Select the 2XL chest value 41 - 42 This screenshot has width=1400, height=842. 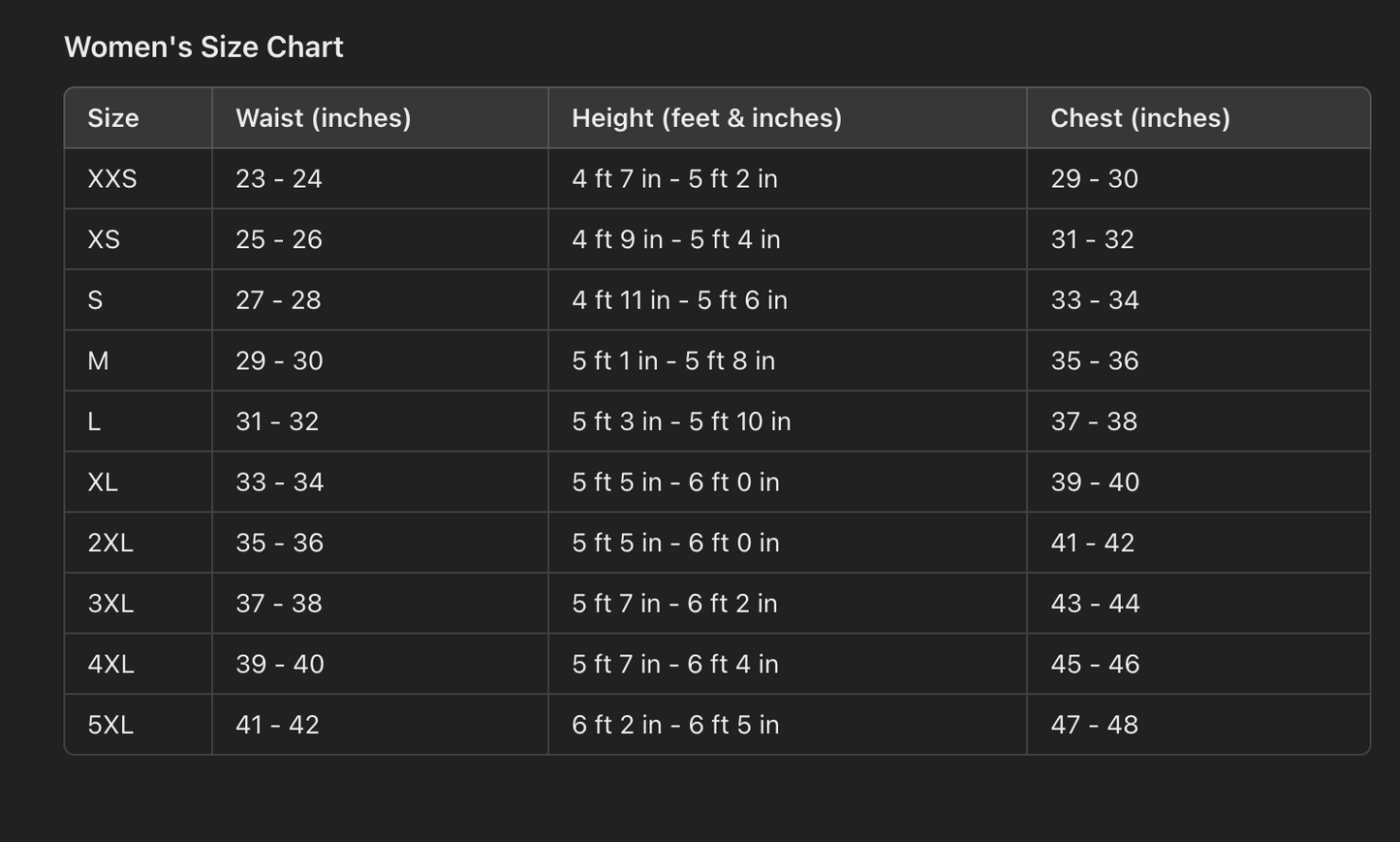point(1092,543)
